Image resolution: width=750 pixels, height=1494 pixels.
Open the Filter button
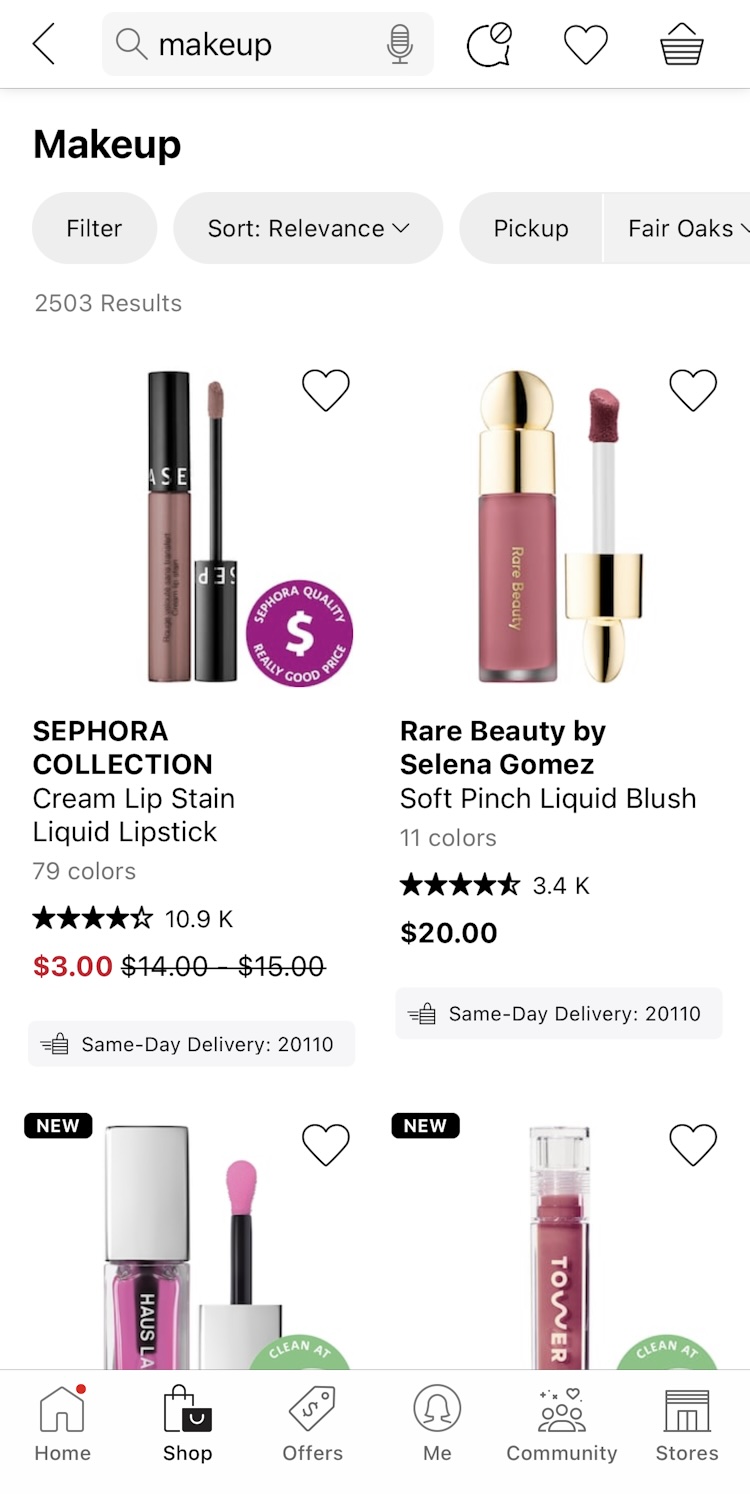tap(94, 229)
